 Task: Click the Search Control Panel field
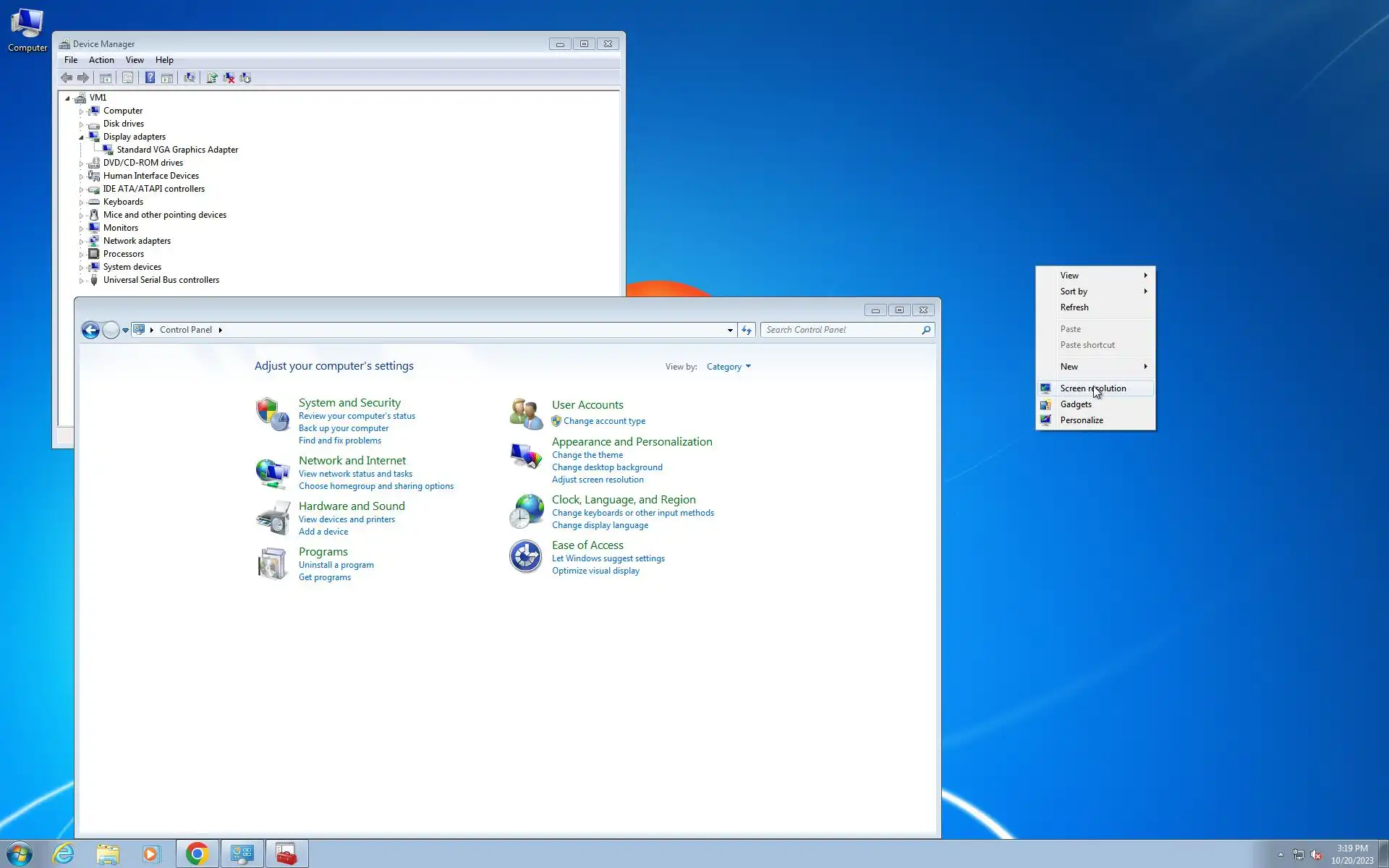[x=841, y=330]
